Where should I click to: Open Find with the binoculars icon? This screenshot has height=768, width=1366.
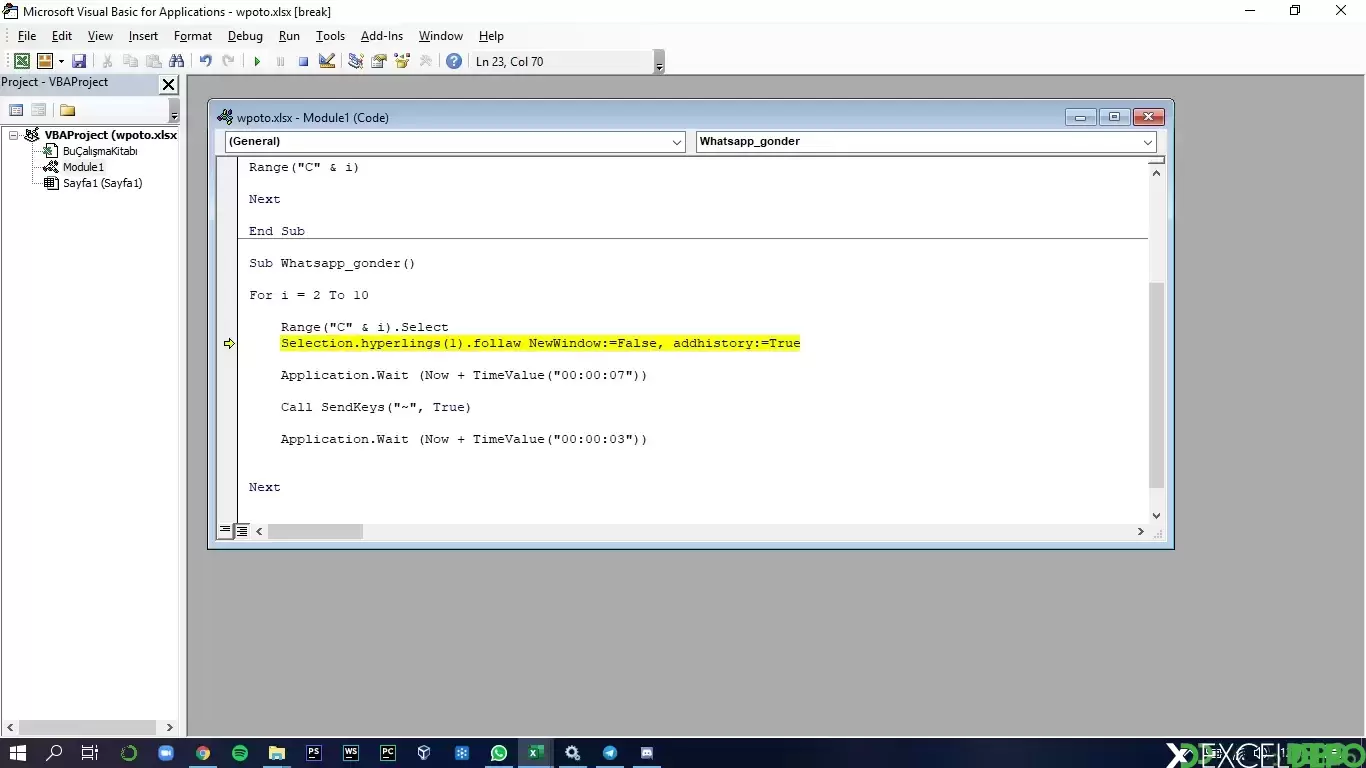pyautogui.click(x=176, y=61)
